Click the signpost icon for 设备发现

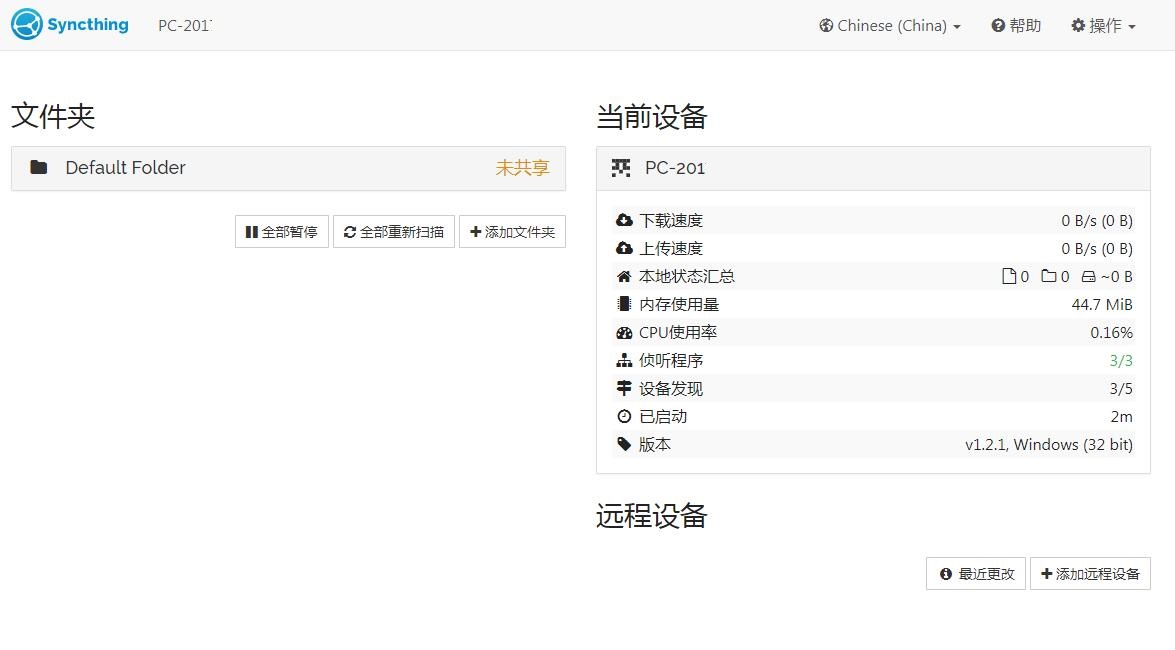click(623, 388)
